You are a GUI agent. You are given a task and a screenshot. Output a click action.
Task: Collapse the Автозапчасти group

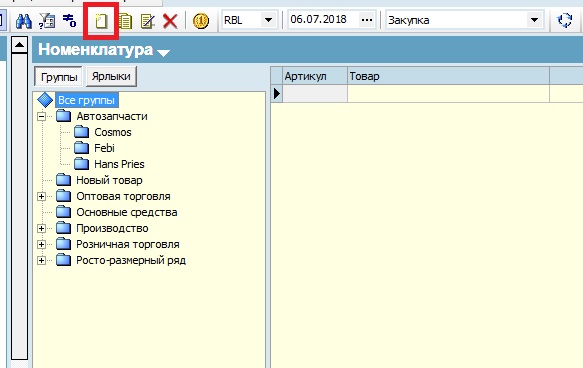click(42, 116)
